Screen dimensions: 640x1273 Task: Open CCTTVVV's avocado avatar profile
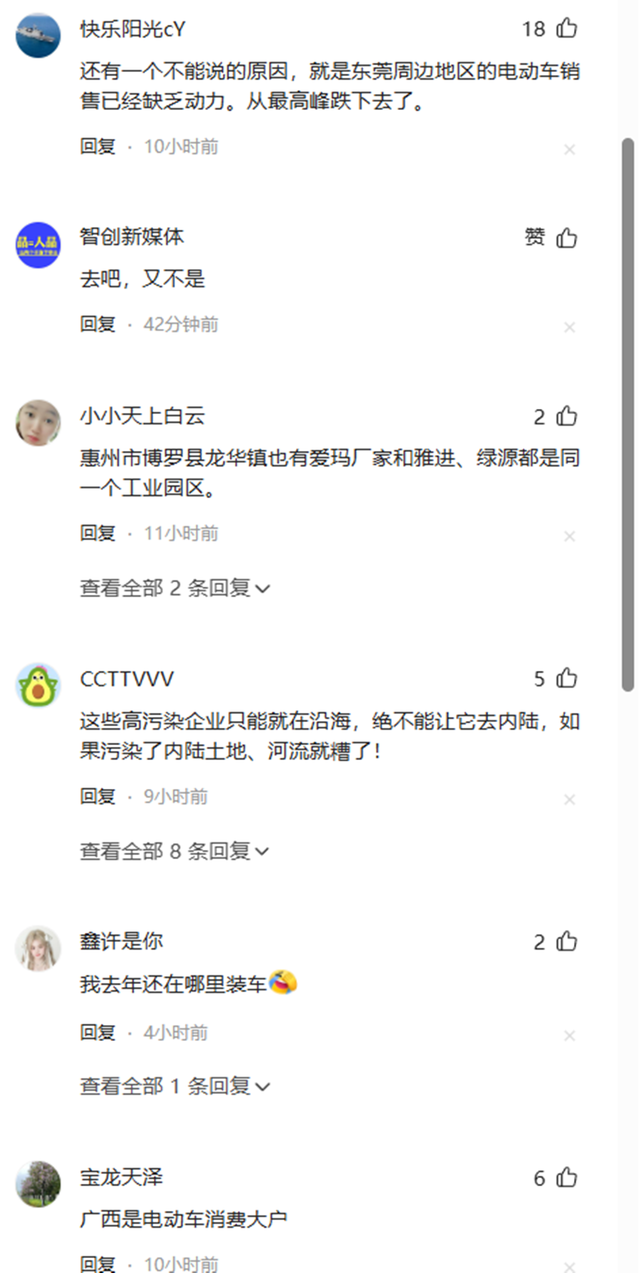38,685
